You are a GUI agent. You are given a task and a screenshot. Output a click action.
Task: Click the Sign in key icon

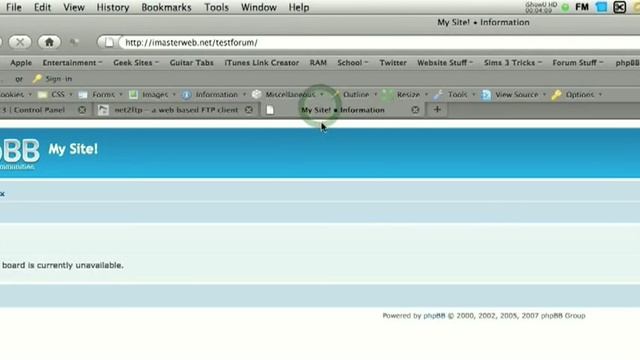click(37, 78)
